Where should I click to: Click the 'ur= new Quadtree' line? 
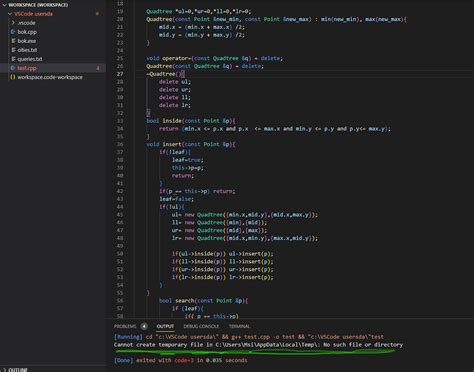pyautogui.click(x=219, y=230)
